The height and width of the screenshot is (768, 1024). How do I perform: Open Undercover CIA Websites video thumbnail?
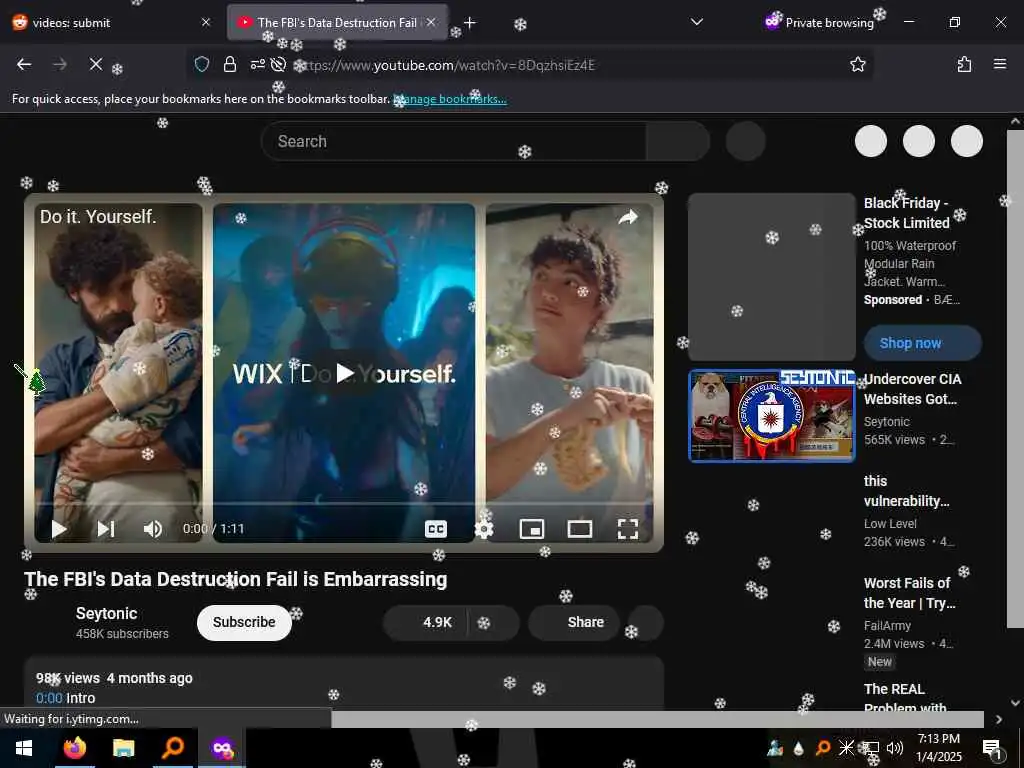pyautogui.click(x=772, y=416)
